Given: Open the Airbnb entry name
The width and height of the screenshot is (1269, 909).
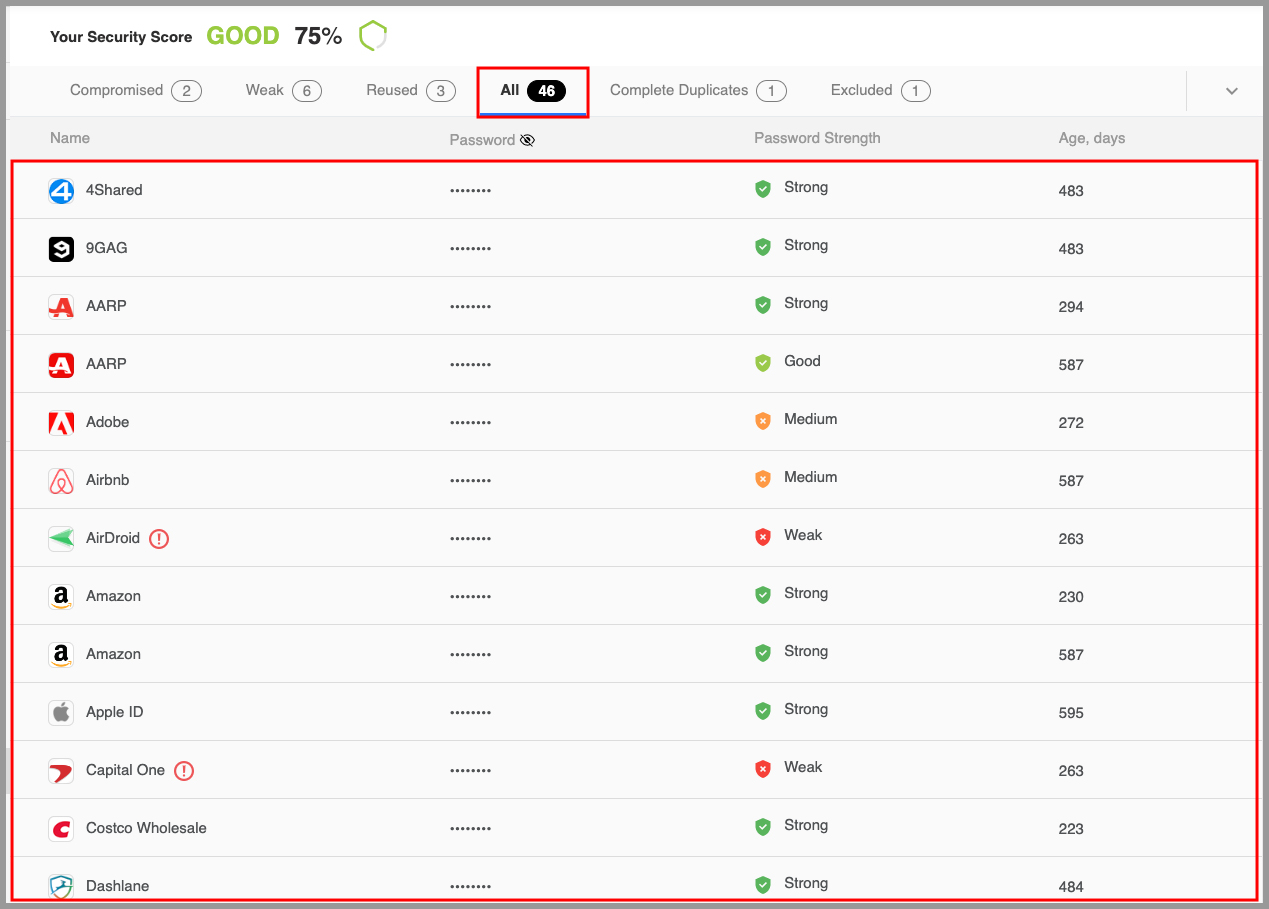Looking at the screenshot, I should [108, 480].
